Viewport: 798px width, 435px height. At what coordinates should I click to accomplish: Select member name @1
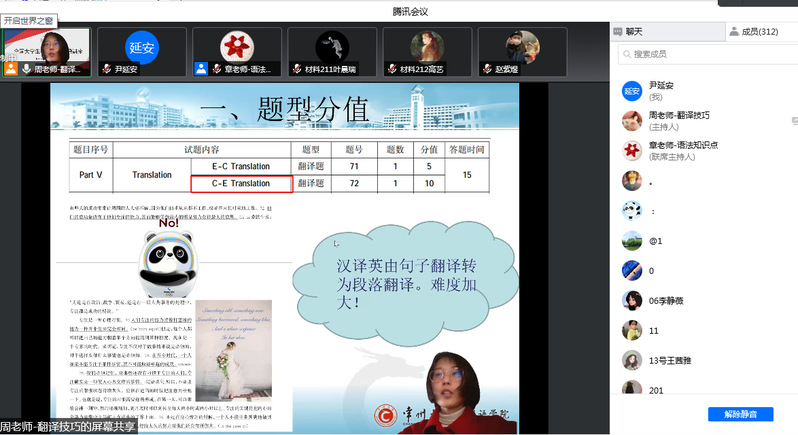(x=656, y=241)
